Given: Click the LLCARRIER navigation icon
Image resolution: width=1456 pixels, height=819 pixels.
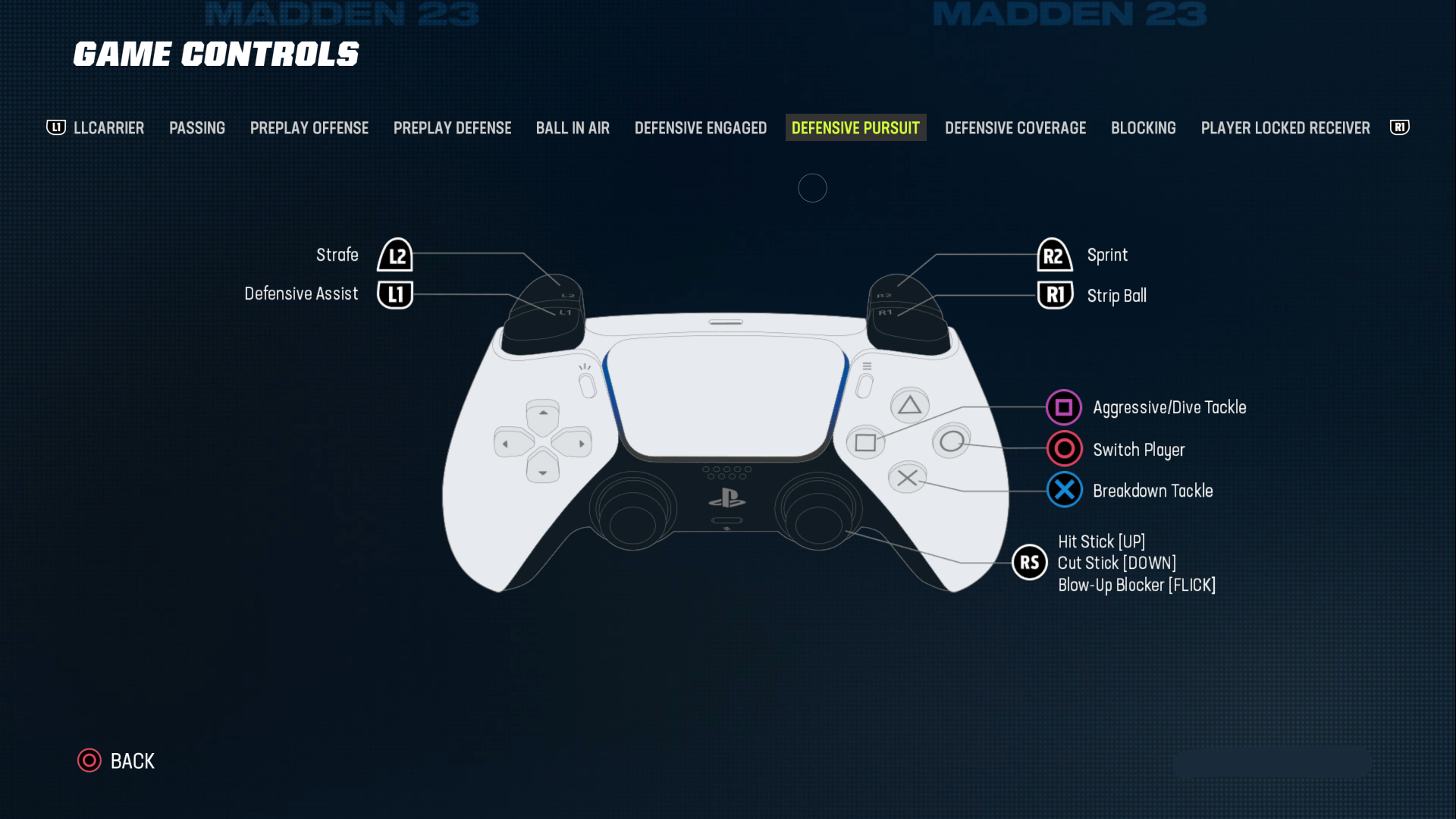Looking at the screenshot, I should click(x=56, y=127).
